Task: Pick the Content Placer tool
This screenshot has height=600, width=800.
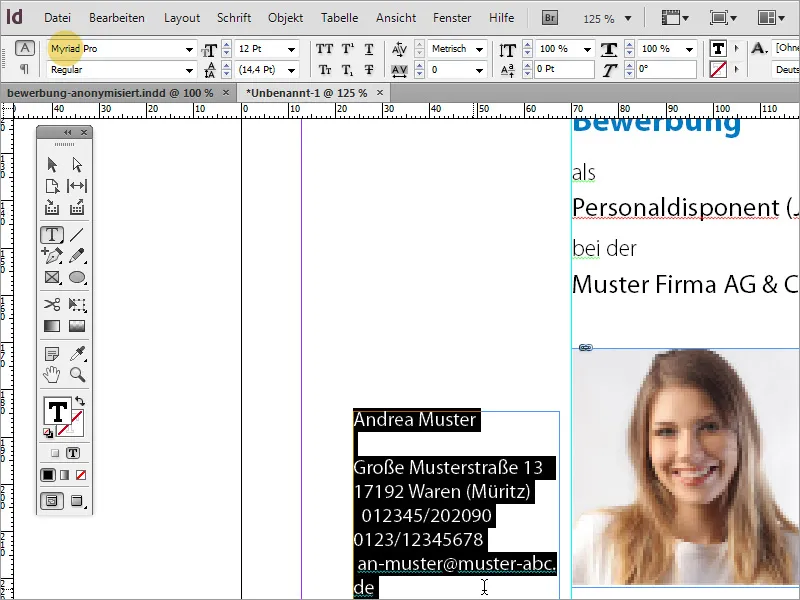Action: pyautogui.click(x=77, y=208)
